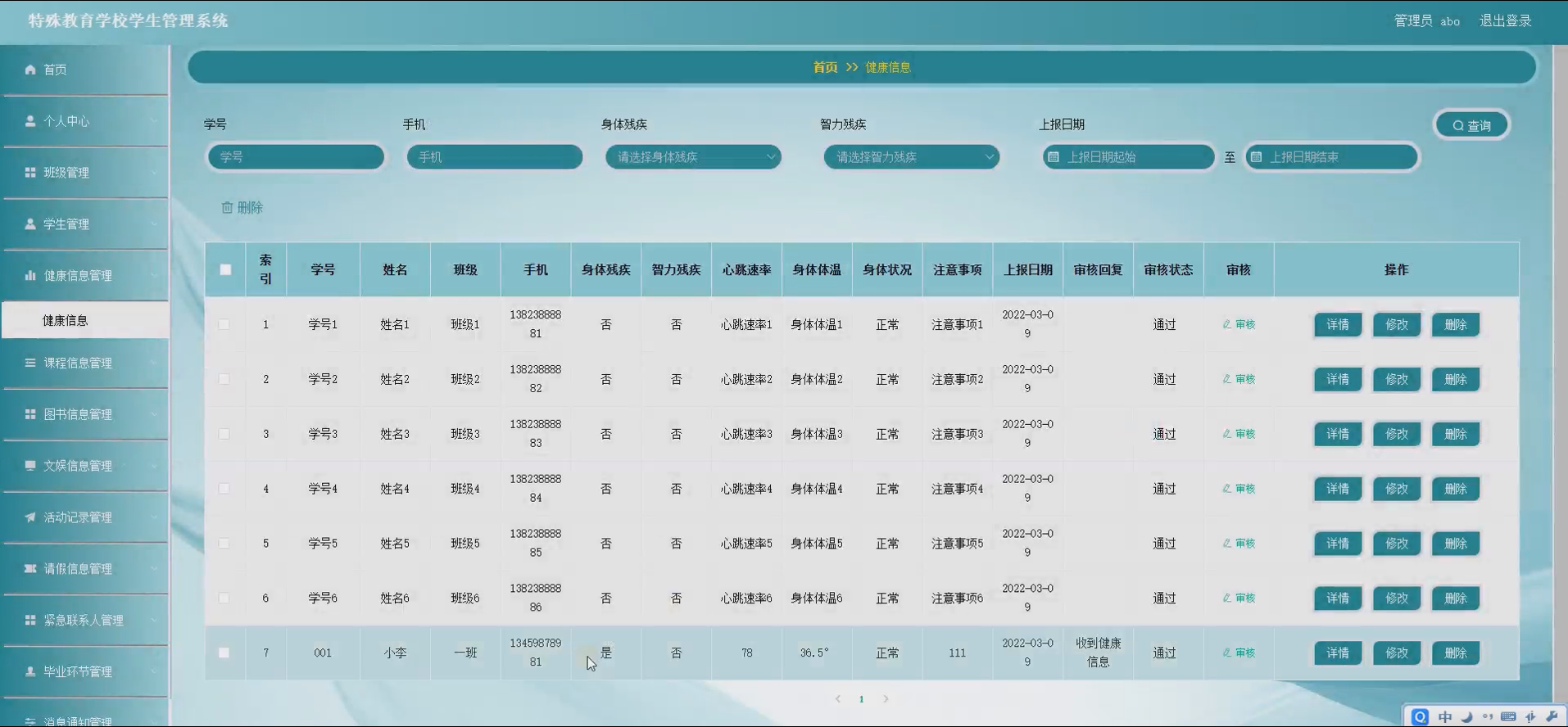1568x727 pixels.
Task: Toggle the select-all checkbox in table header
Action: (225, 270)
